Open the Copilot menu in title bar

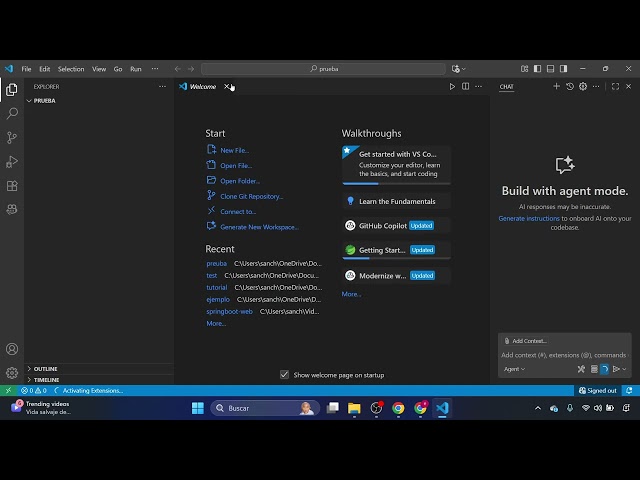(458, 69)
